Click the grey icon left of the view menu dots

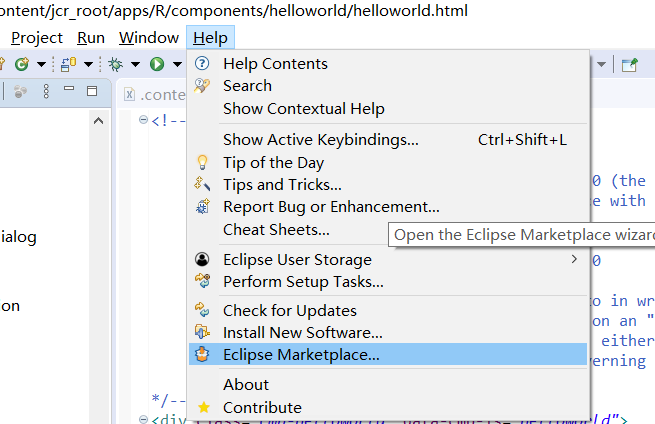pos(20,91)
